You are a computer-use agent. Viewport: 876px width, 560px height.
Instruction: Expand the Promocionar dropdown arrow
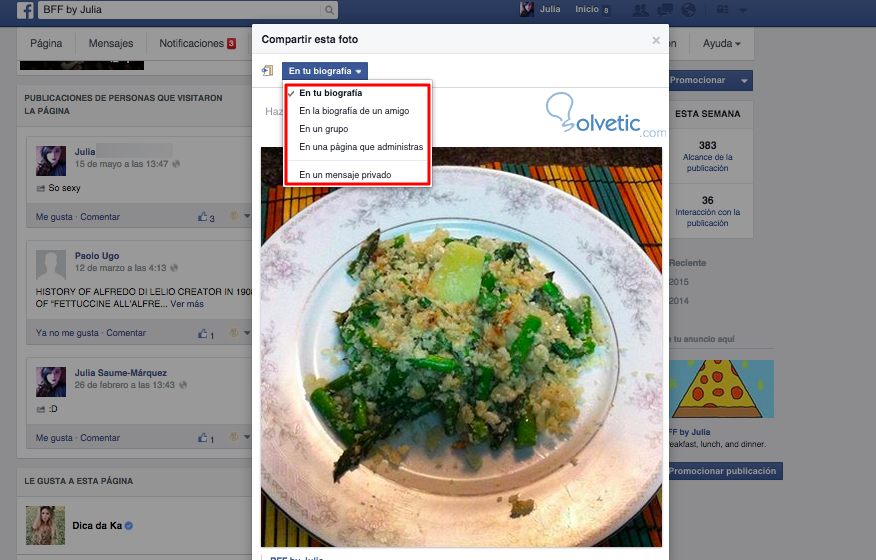click(x=744, y=80)
